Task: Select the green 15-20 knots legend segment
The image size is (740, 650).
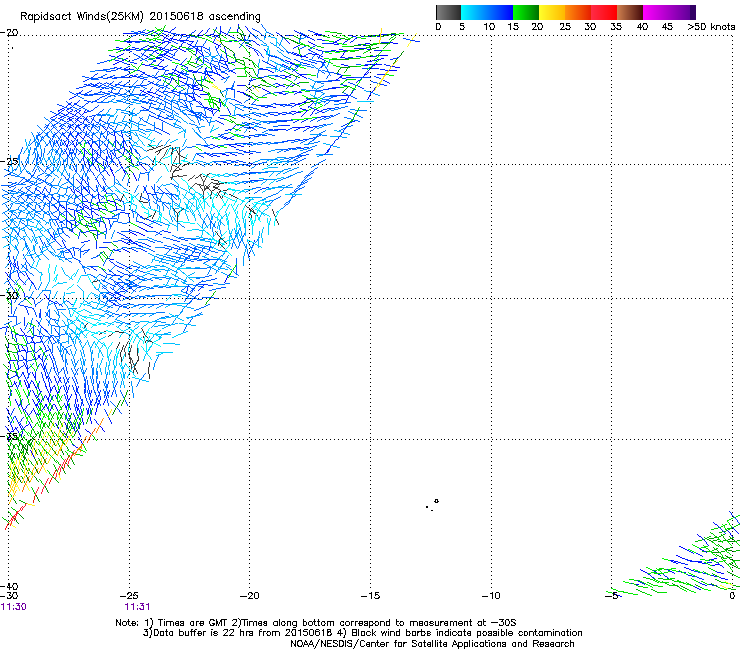Action: (x=525, y=12)
